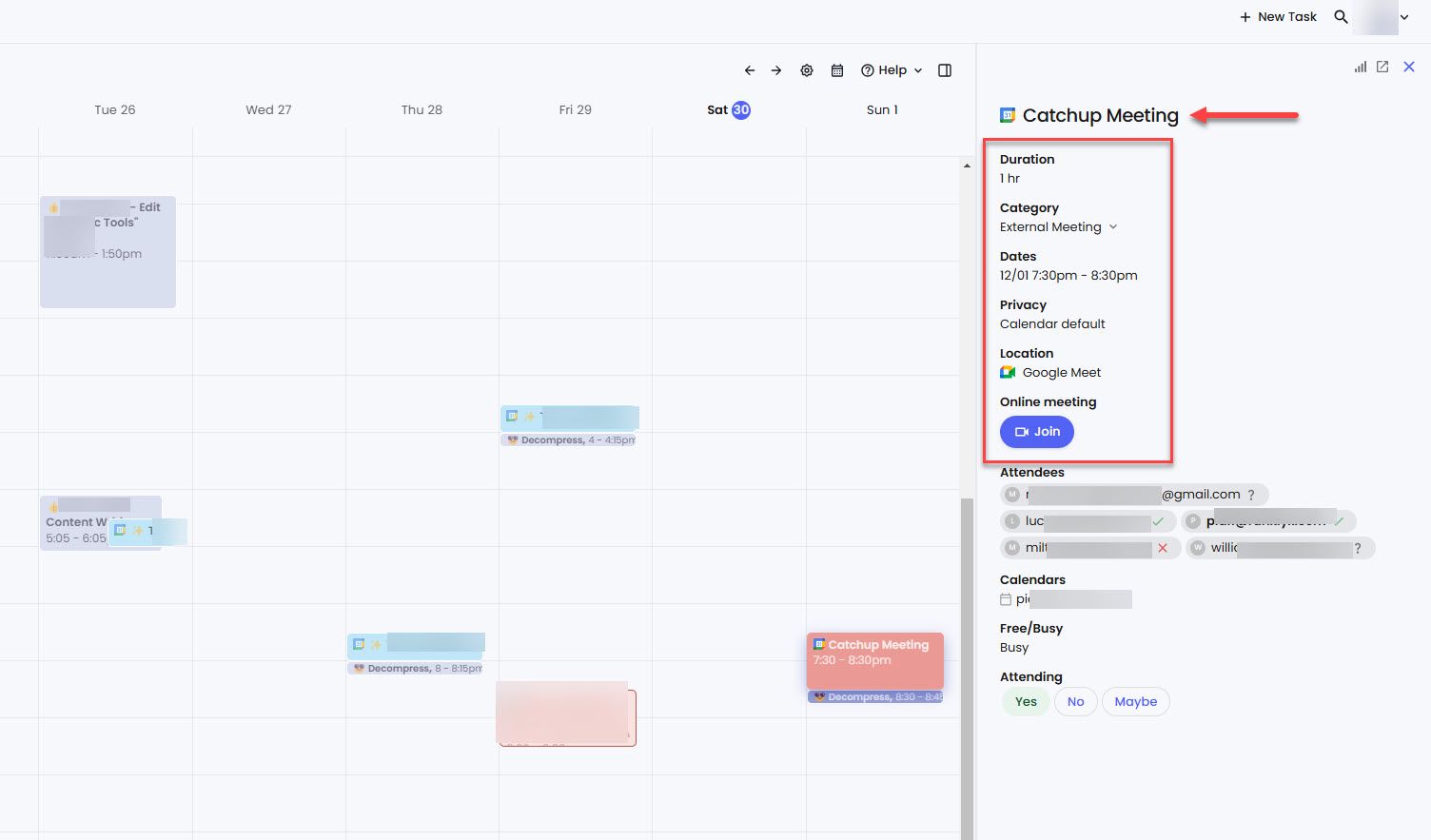Click the forward navigation arrow
The width and height of the screenshot is (1431, 840).
click(776, 69)
